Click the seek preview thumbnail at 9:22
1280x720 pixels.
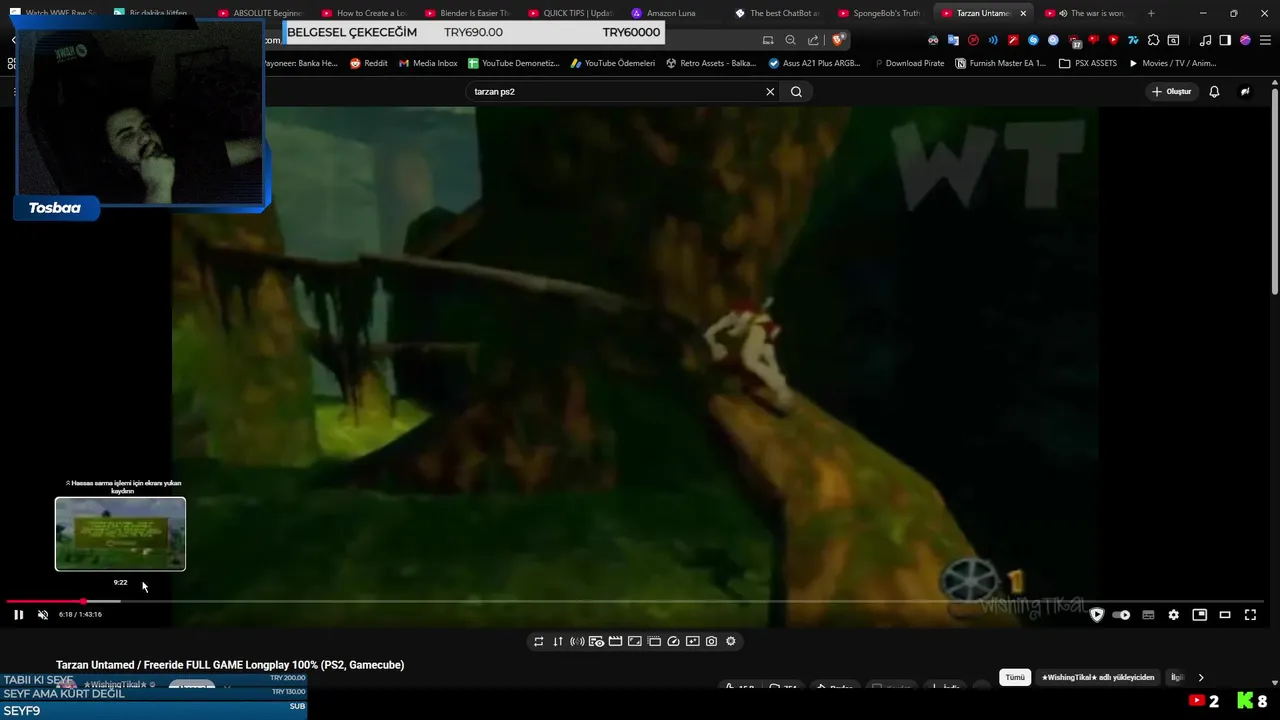(x=120, y=534)
